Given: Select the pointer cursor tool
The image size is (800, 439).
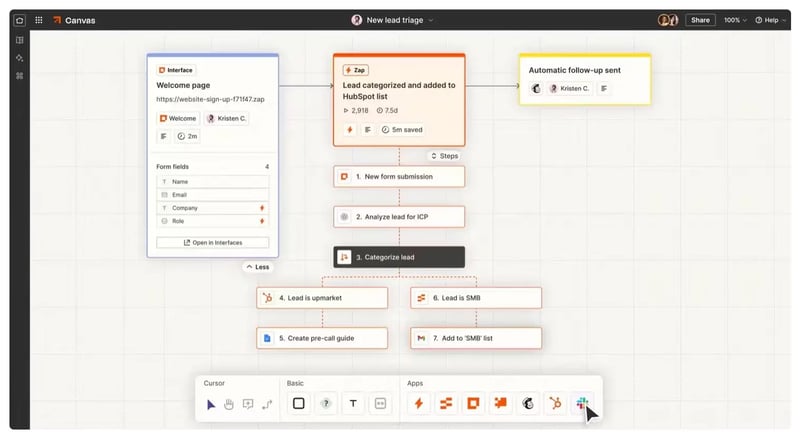Looking at the screenshot, I should 211,404.
